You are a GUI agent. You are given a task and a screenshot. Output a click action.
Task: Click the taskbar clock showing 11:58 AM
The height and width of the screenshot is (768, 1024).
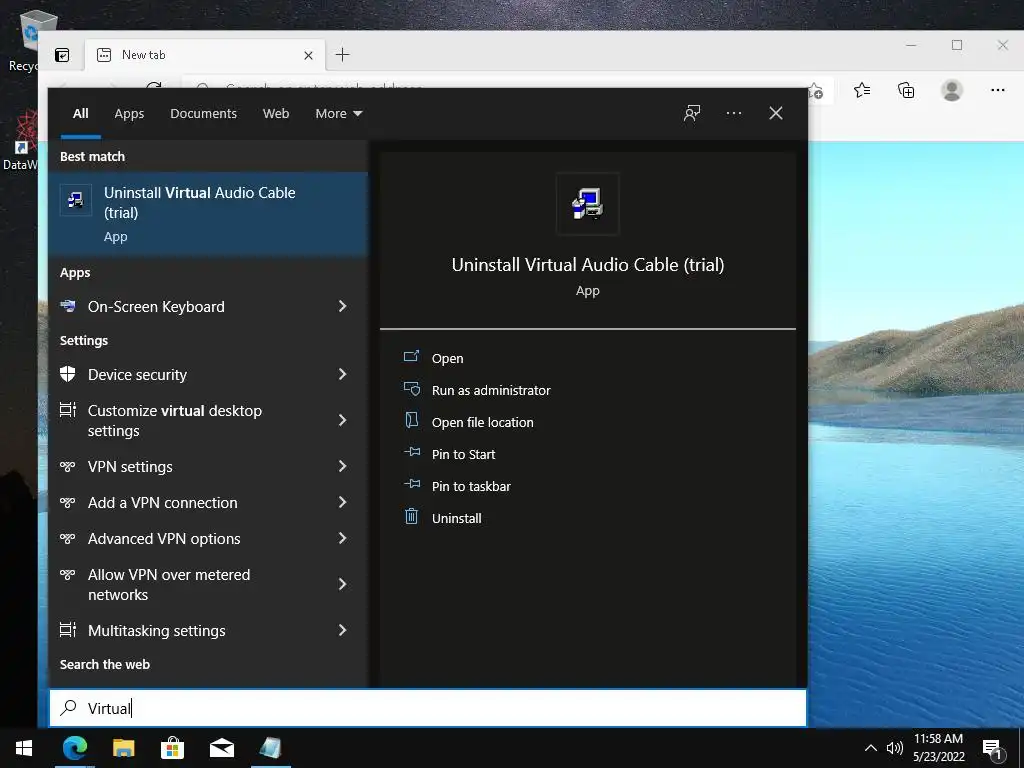coord(938,747)
